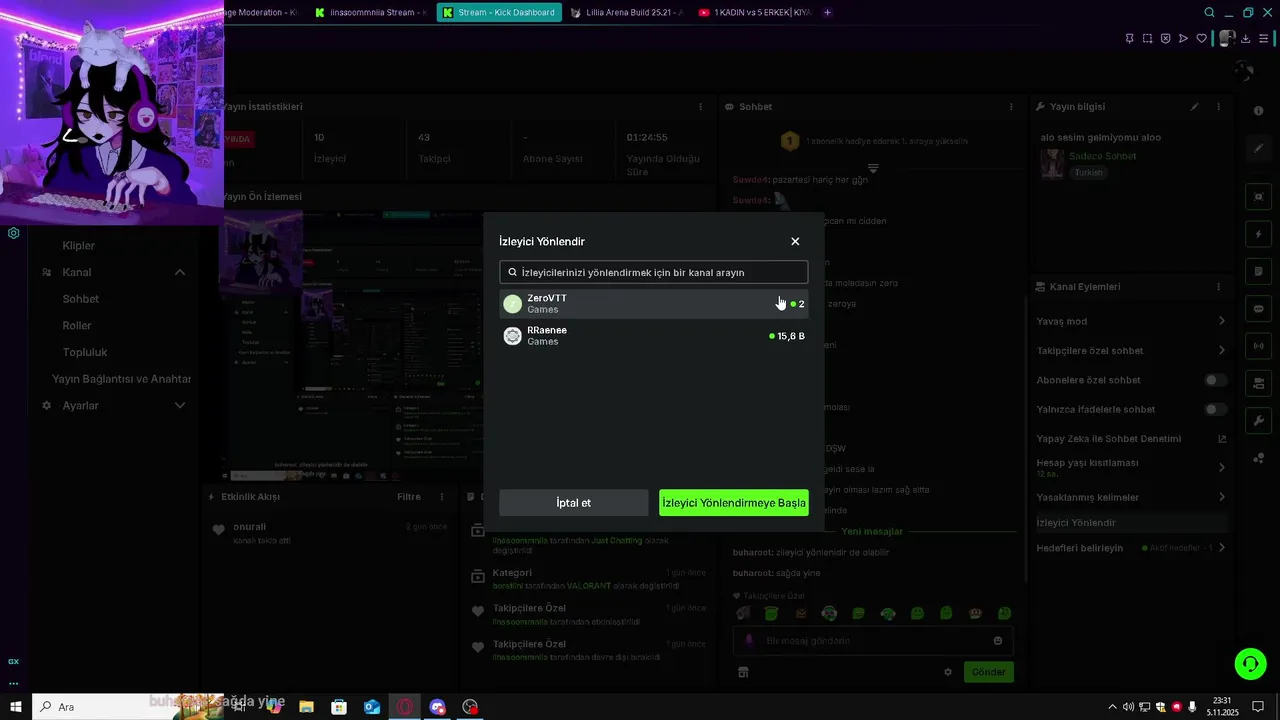Image resolution: width=1280 pixels, height=720 pixels.
Task: Focus the channel search field in the dialog
Action: (x=653, y=272)
